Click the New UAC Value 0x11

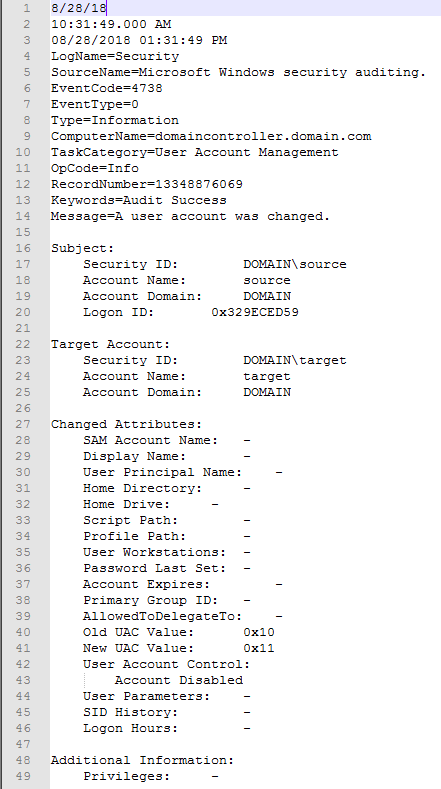pyautogui.click(x=259, y=649)
